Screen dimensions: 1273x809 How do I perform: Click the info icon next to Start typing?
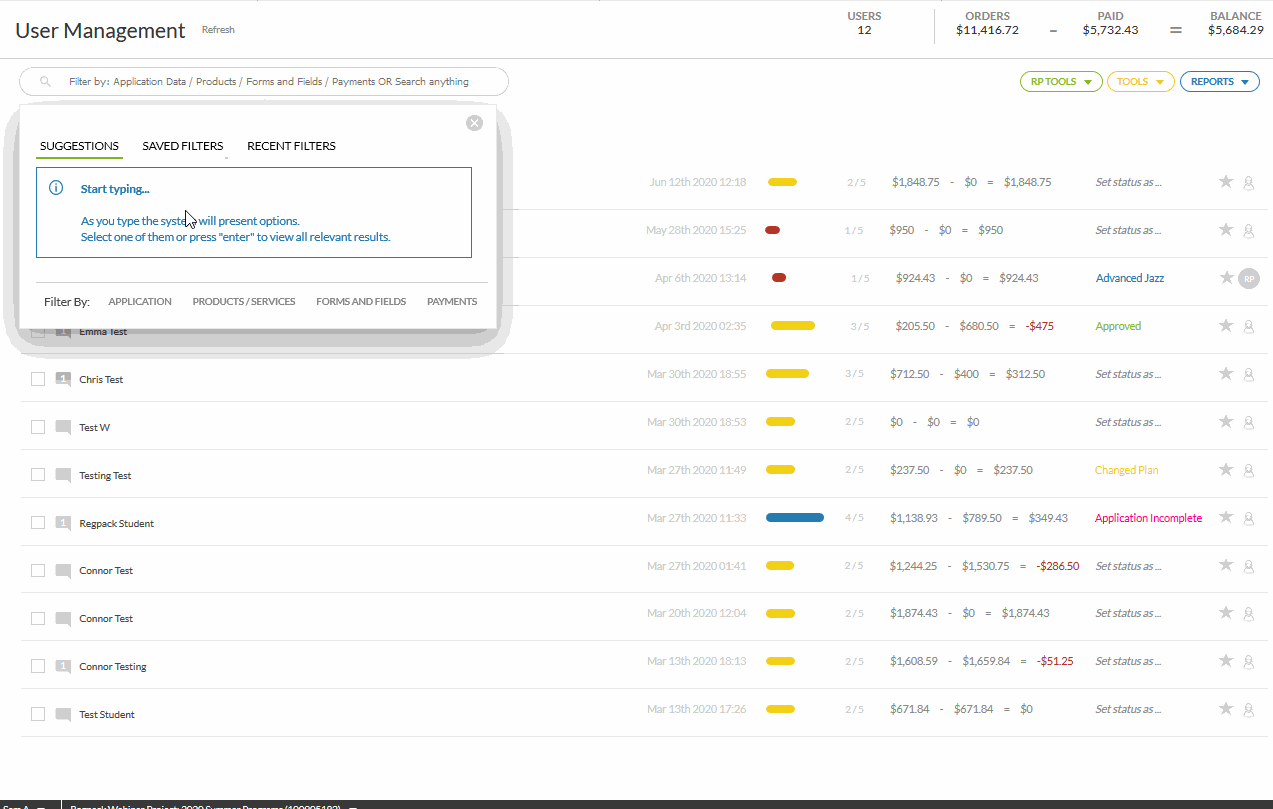coord(56,187)
